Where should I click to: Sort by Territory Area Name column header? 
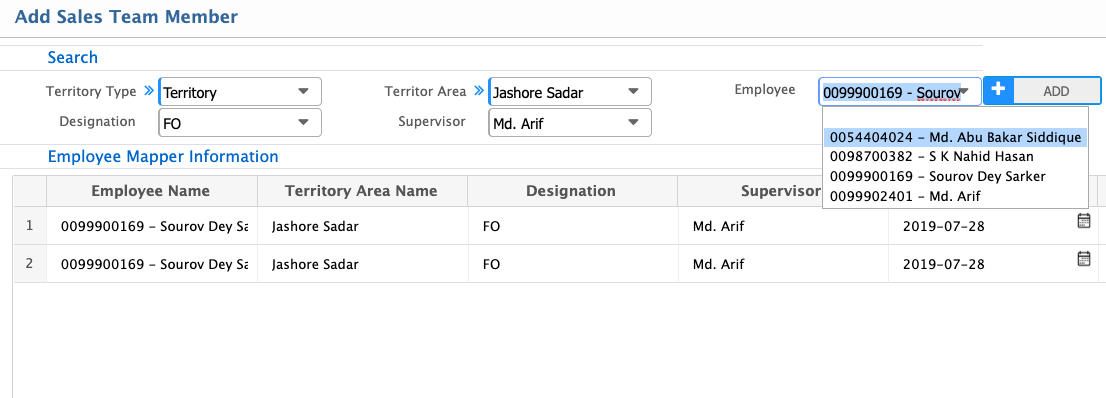coord(361,191)
